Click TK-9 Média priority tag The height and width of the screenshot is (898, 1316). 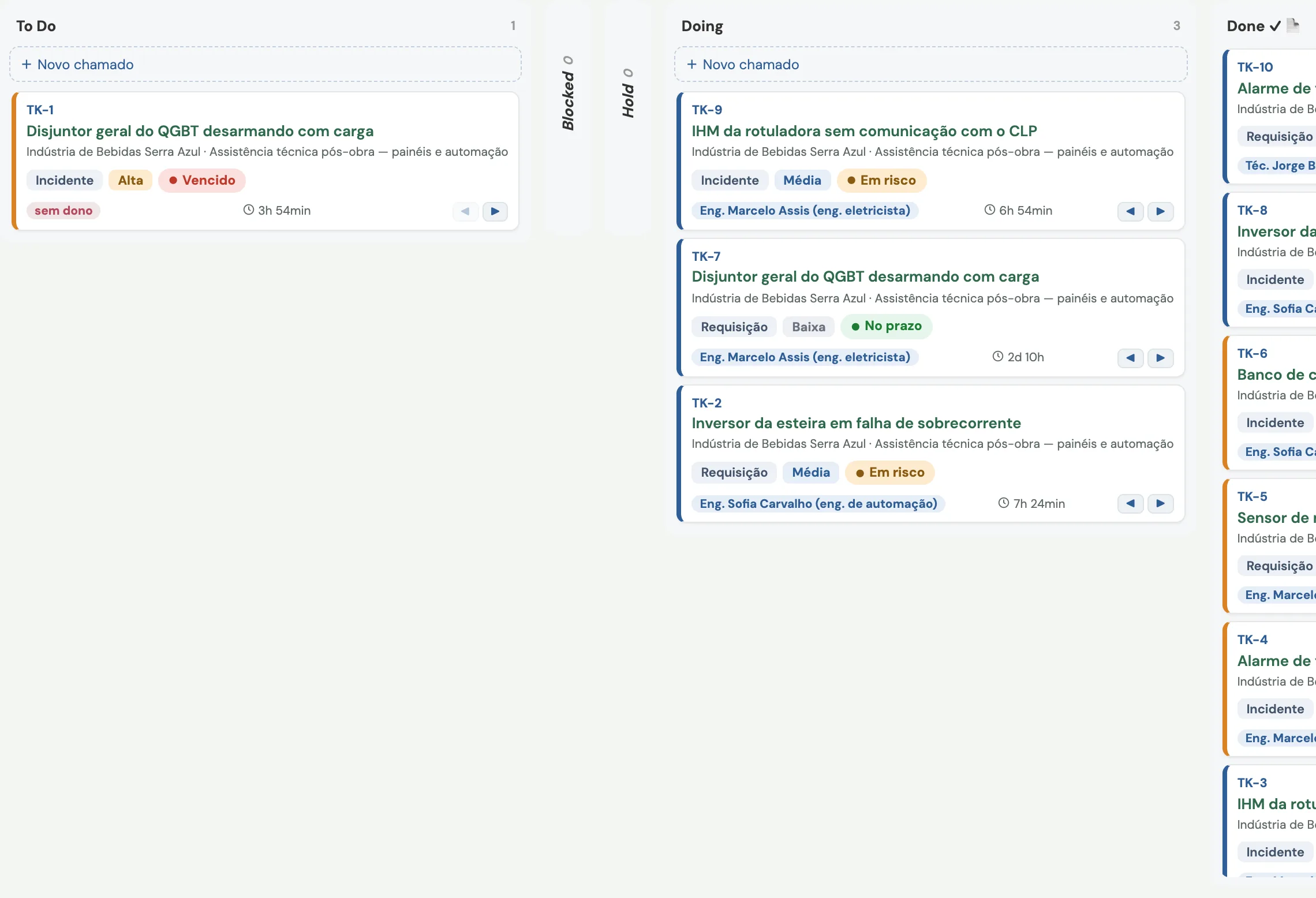tap(802, 180)
